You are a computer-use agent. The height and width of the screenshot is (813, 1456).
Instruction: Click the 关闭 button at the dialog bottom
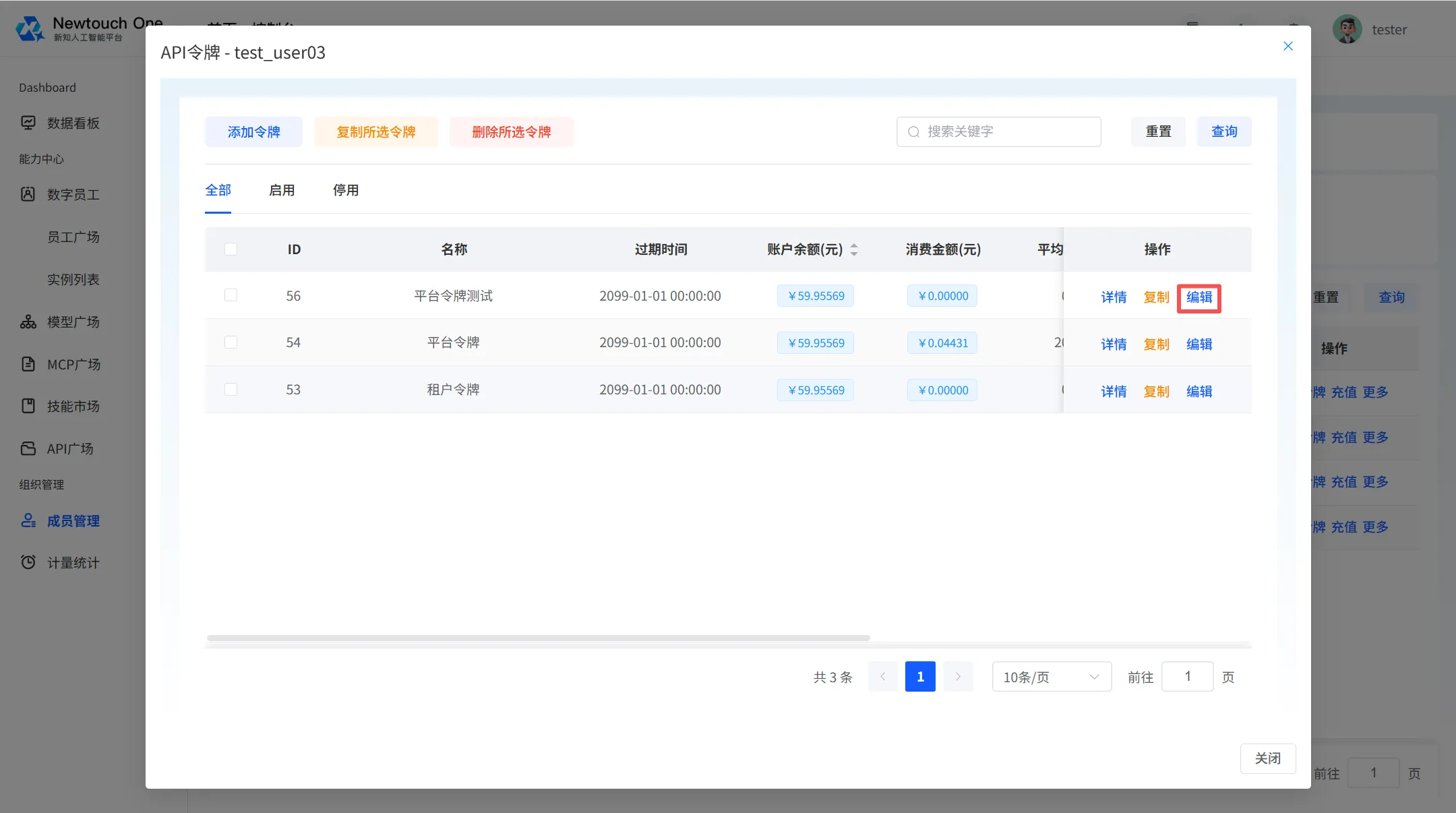click(x=1268, y=758)
